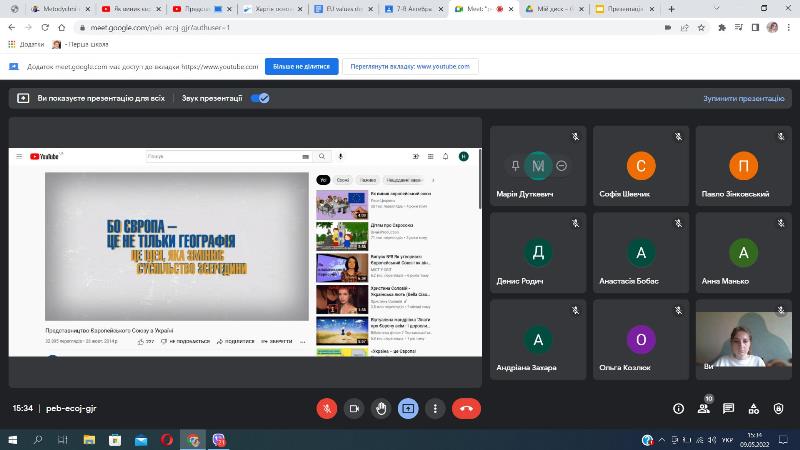
Task: Open the activities panel
Action: tap(755, 408)
